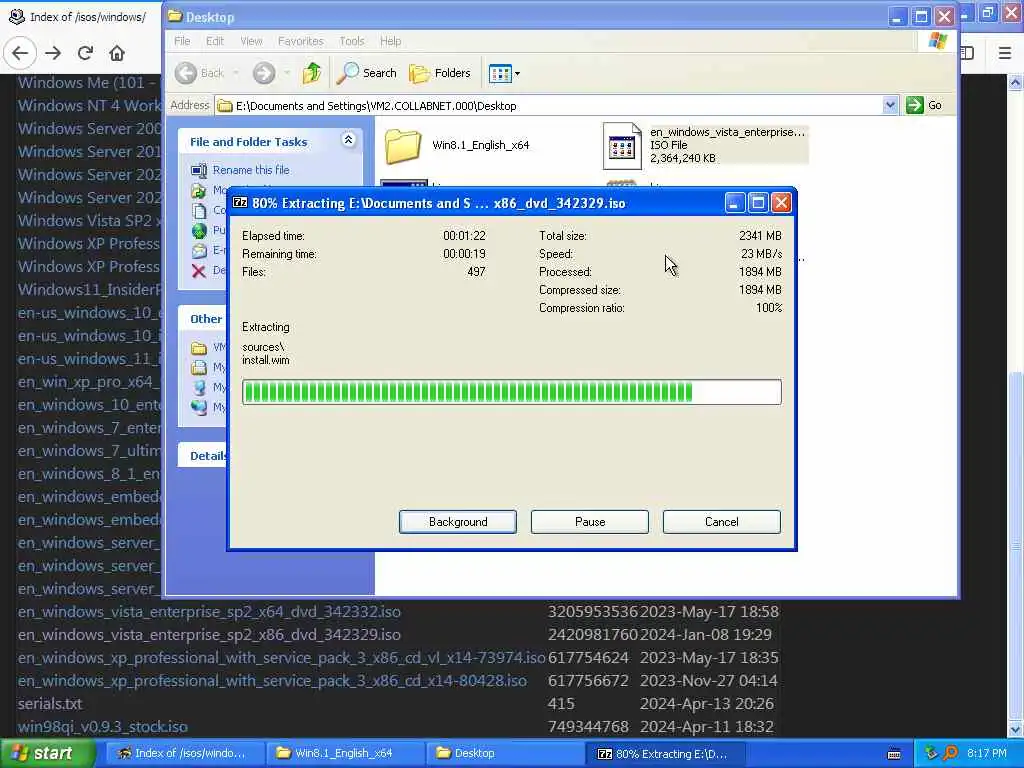Click browser tab Index of /isos/windows/
The height and width of the screenshot is (768, 1024).
pos(78,17)
